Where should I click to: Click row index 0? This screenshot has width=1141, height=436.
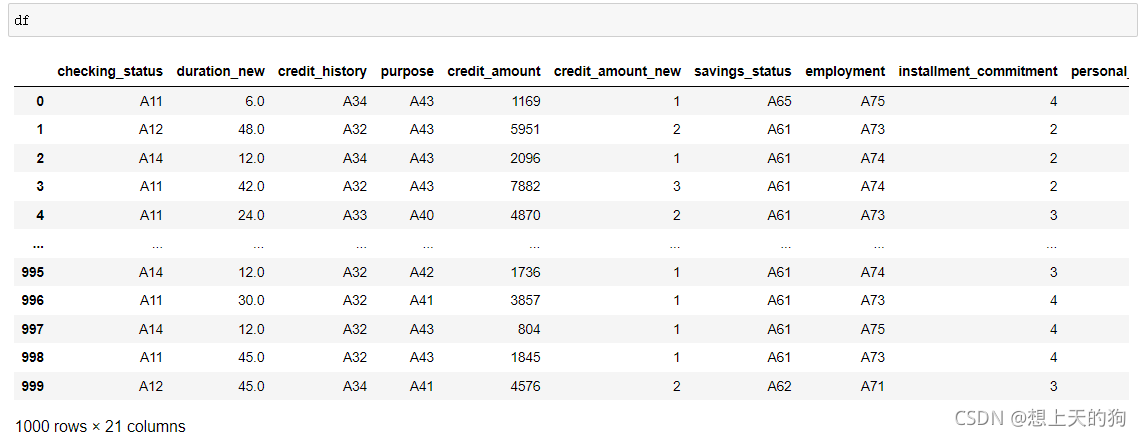(x=40, y=101)
